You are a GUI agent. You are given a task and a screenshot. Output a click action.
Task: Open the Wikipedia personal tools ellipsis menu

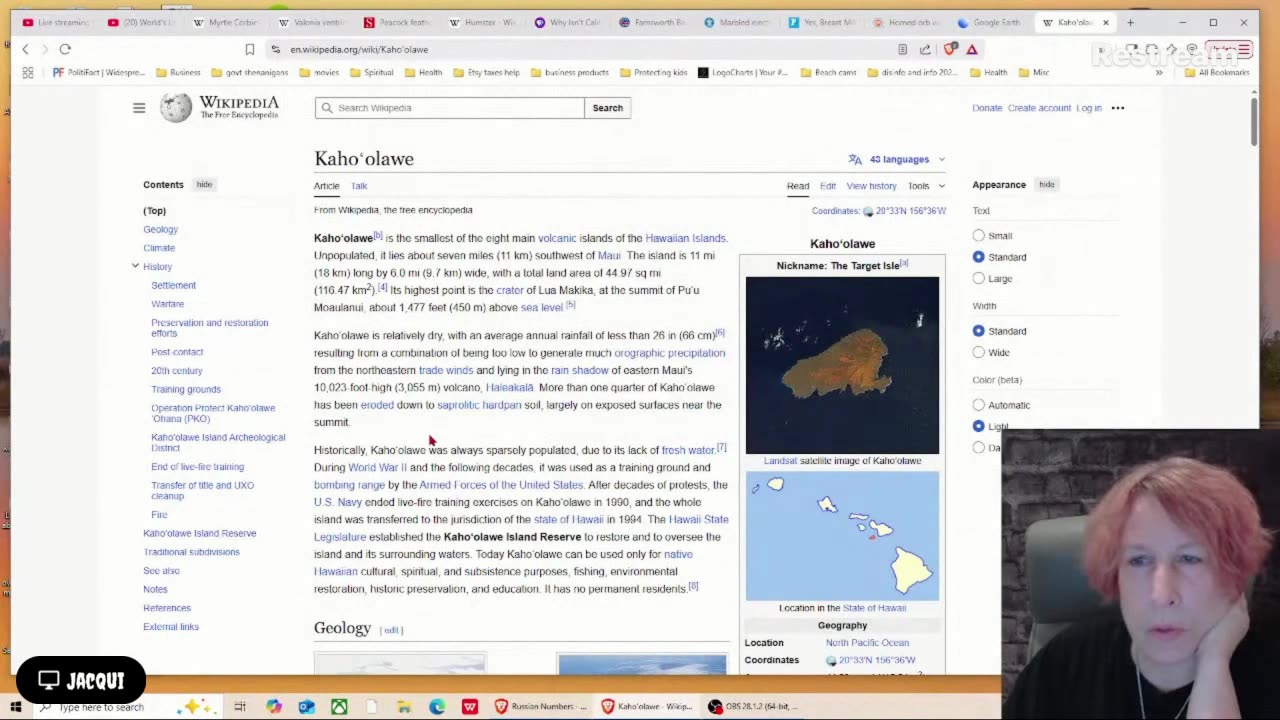tap(1118, 108)
